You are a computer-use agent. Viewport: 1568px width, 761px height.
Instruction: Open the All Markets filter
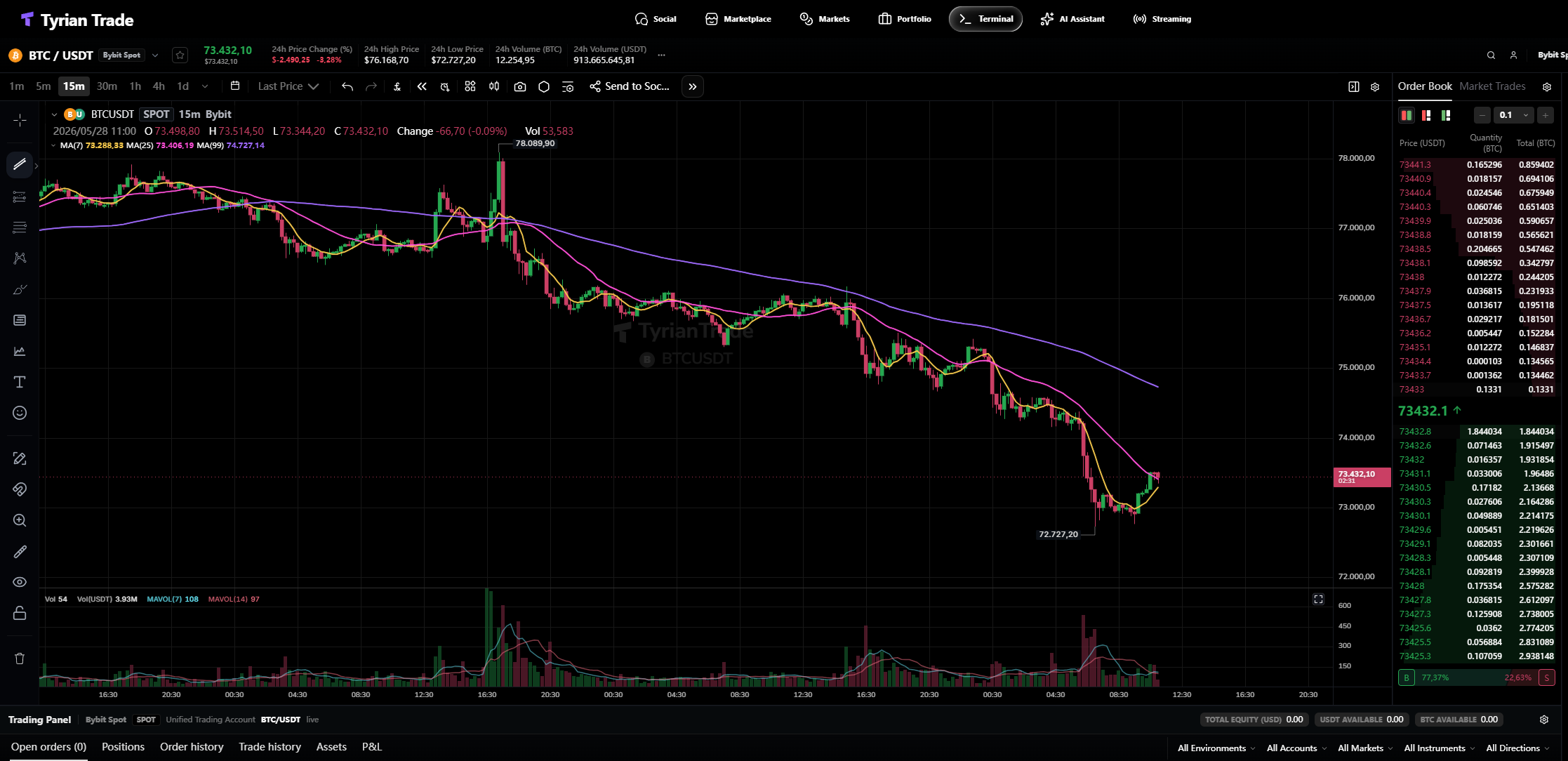click(x=1365, y=748)
